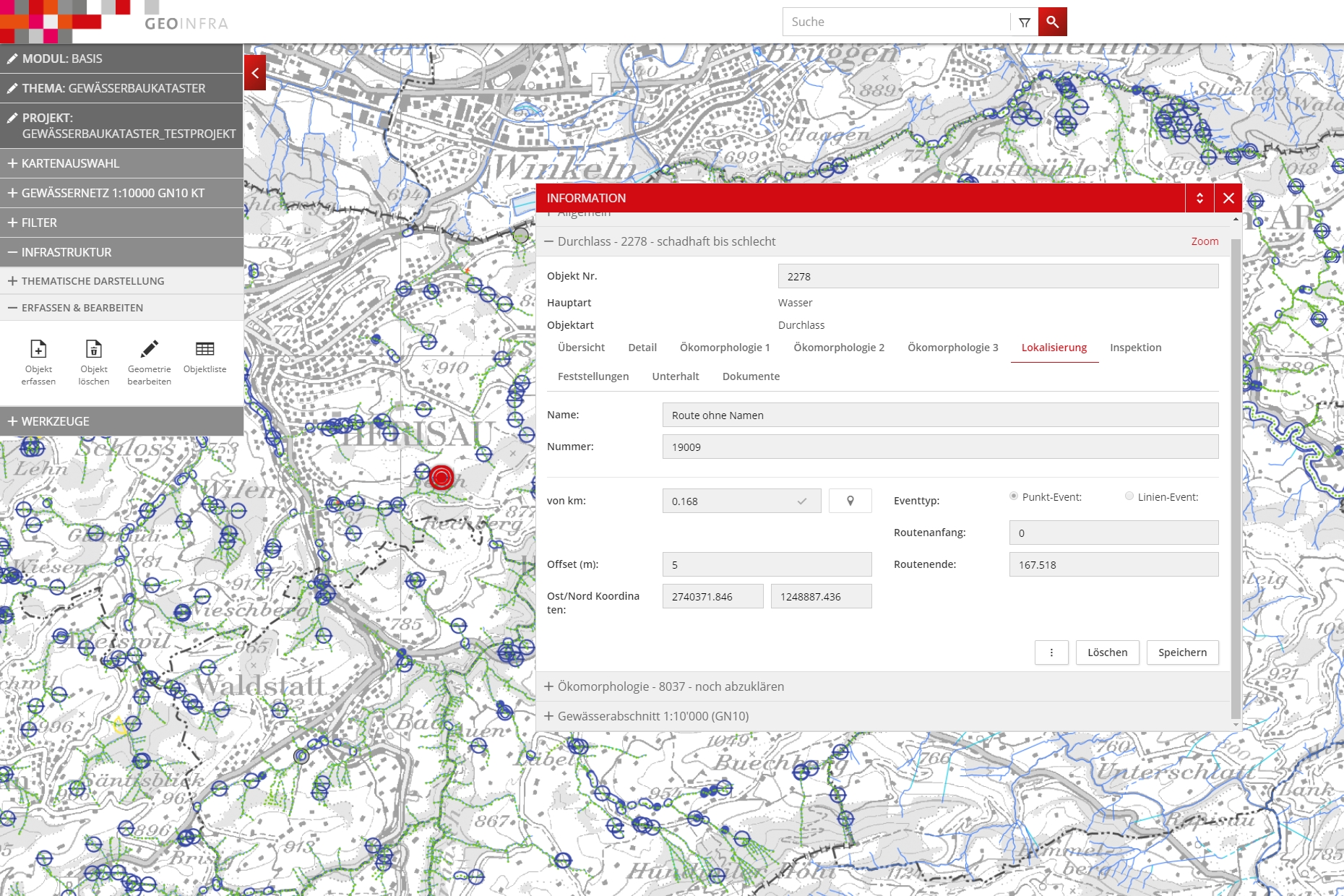Toggle the Information panel size arrows
Image resolution: width=1344 pixels, height=896 pixels.
tap(1199, 198)
